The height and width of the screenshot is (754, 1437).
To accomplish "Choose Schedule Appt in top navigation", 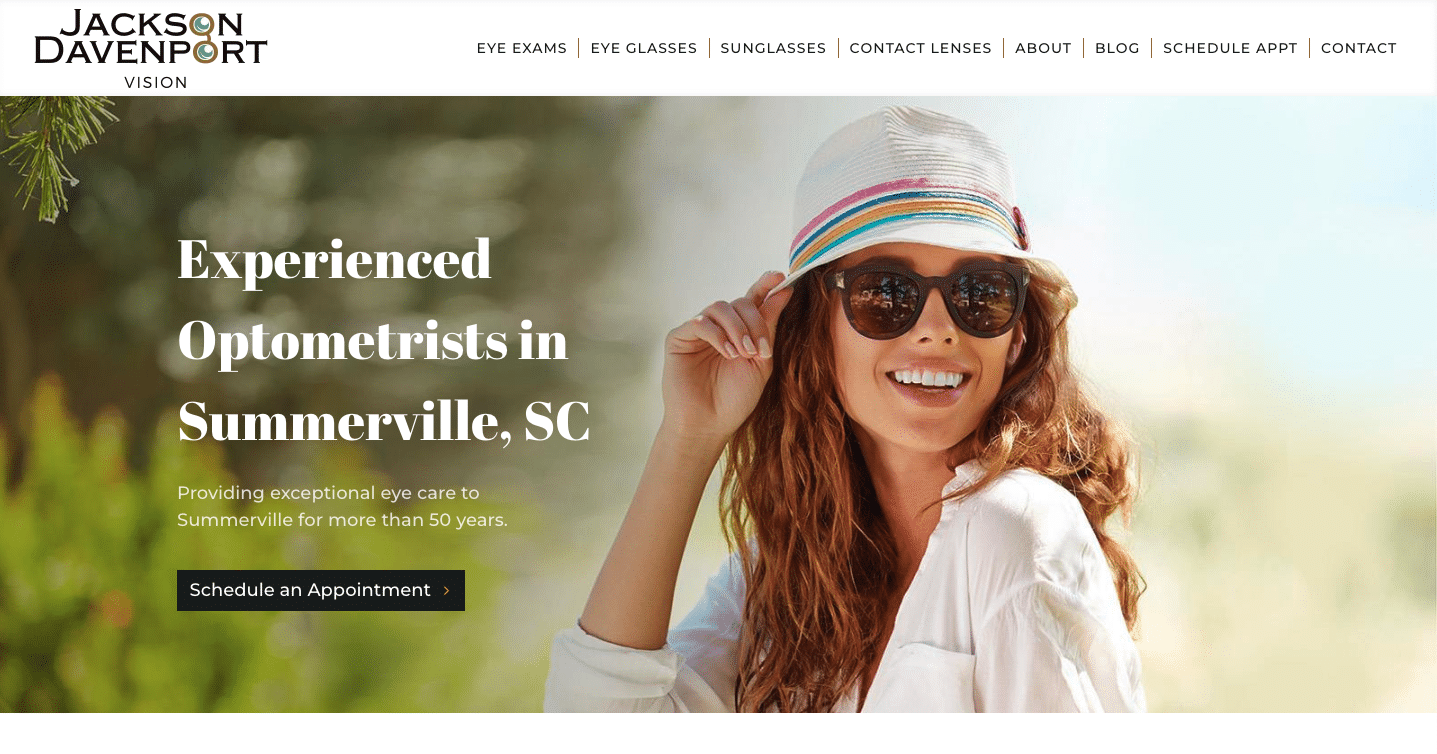I will point(1230,48).
